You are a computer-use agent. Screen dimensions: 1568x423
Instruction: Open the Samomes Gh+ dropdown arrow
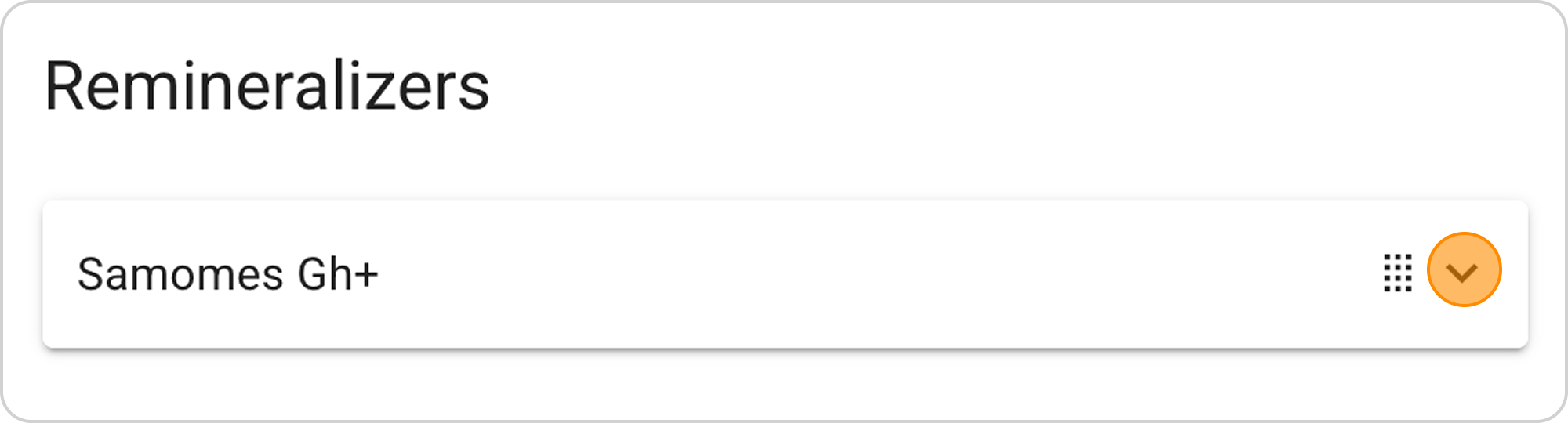[1463, 271]
